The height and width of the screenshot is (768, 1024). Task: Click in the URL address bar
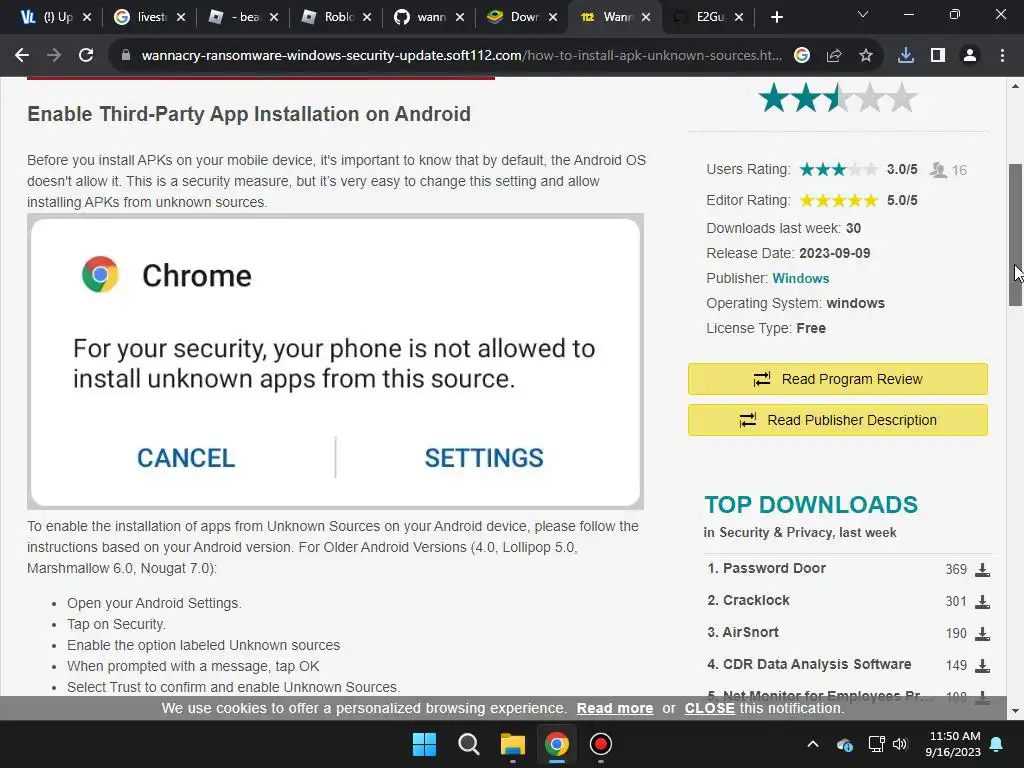[x=461, y=56]
